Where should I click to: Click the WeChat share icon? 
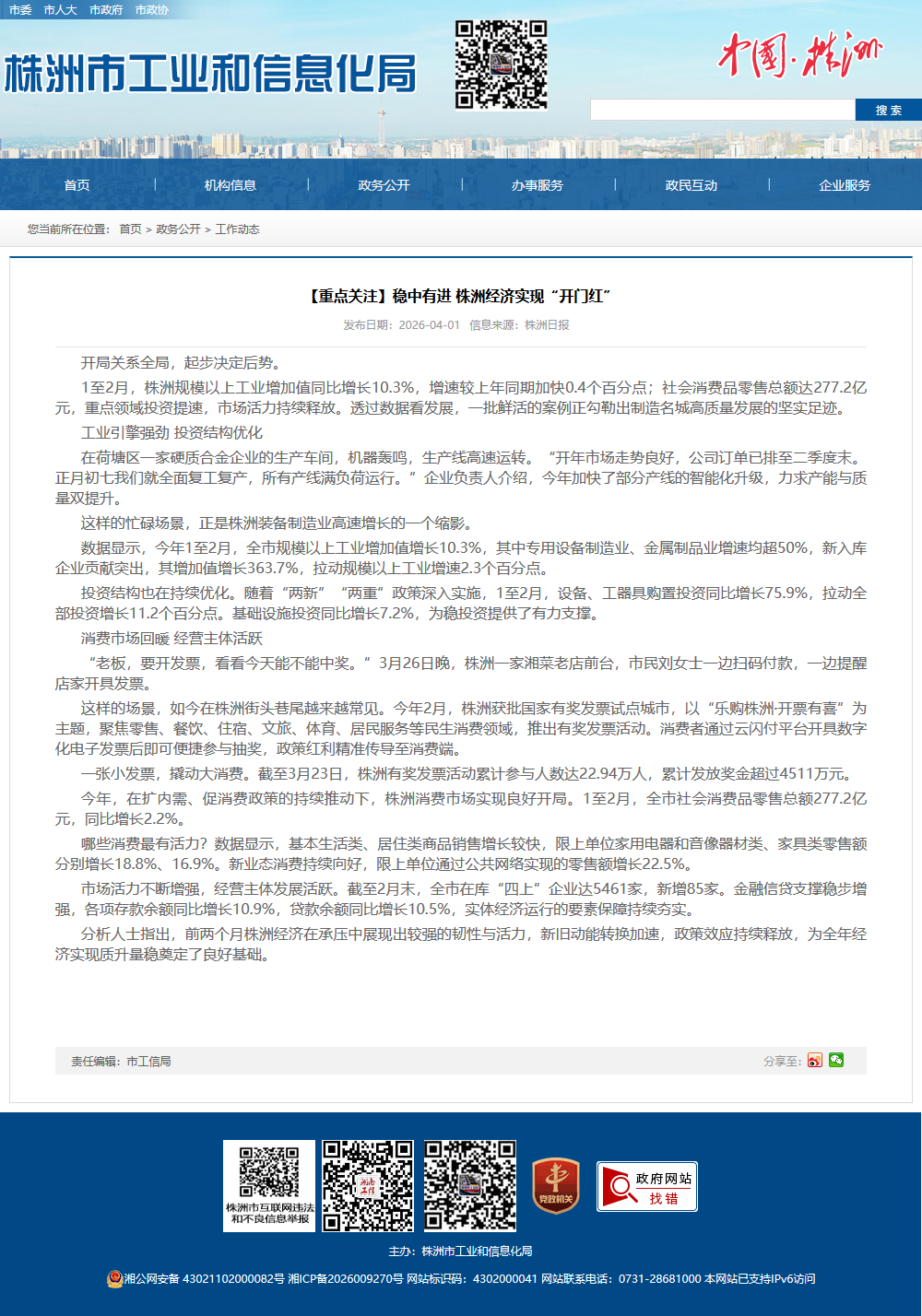click(x=836, y=1061)
